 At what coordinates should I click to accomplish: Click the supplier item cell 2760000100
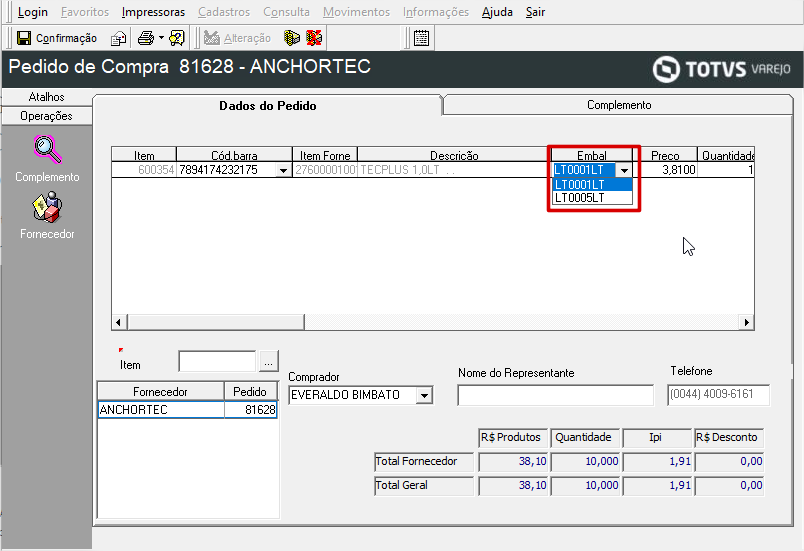[x=325, y=170]
